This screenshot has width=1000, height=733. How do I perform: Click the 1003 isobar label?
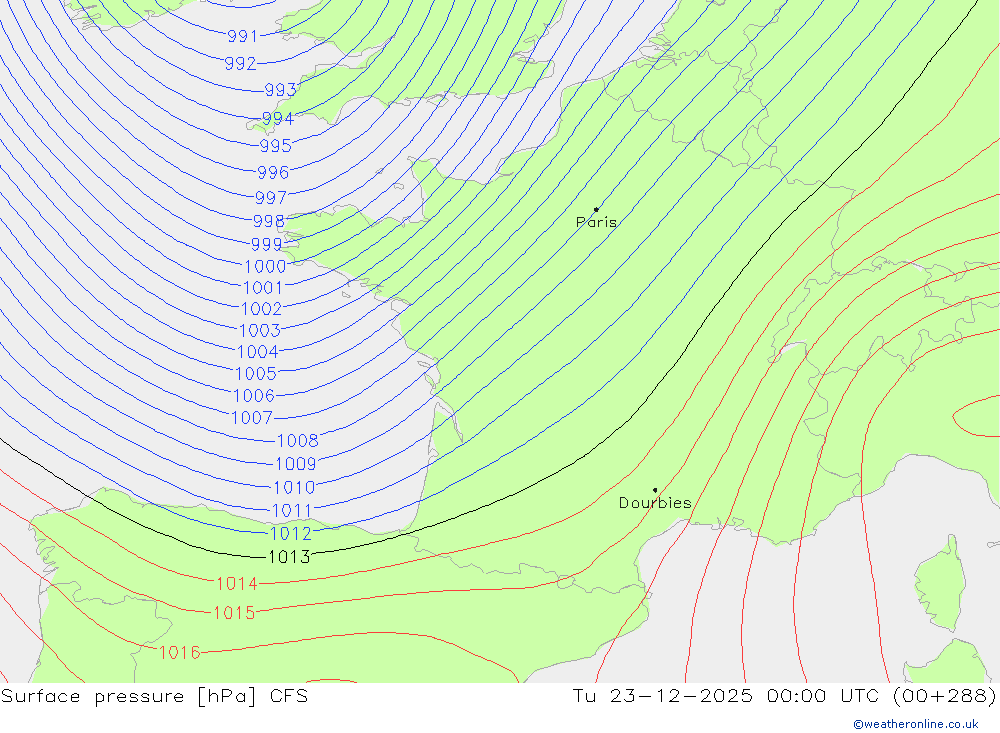(x=260, y=330)
